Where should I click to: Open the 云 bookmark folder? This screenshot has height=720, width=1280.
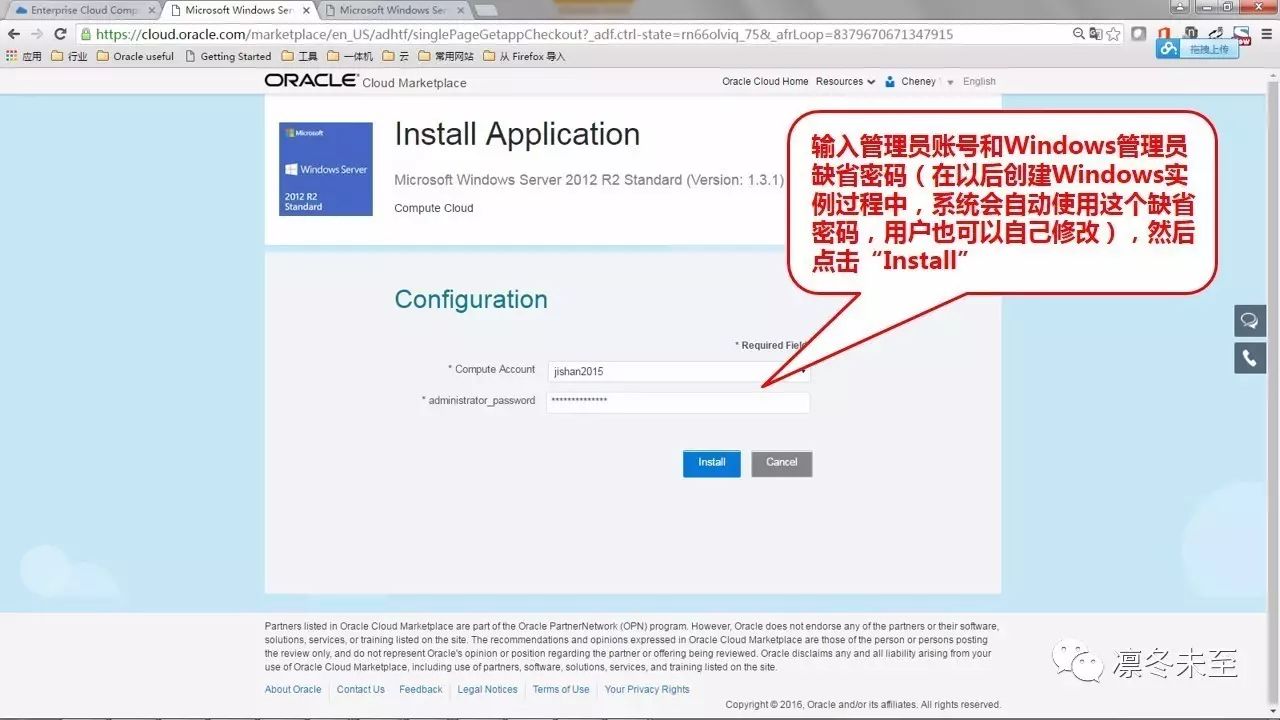[x=395, y=56]
